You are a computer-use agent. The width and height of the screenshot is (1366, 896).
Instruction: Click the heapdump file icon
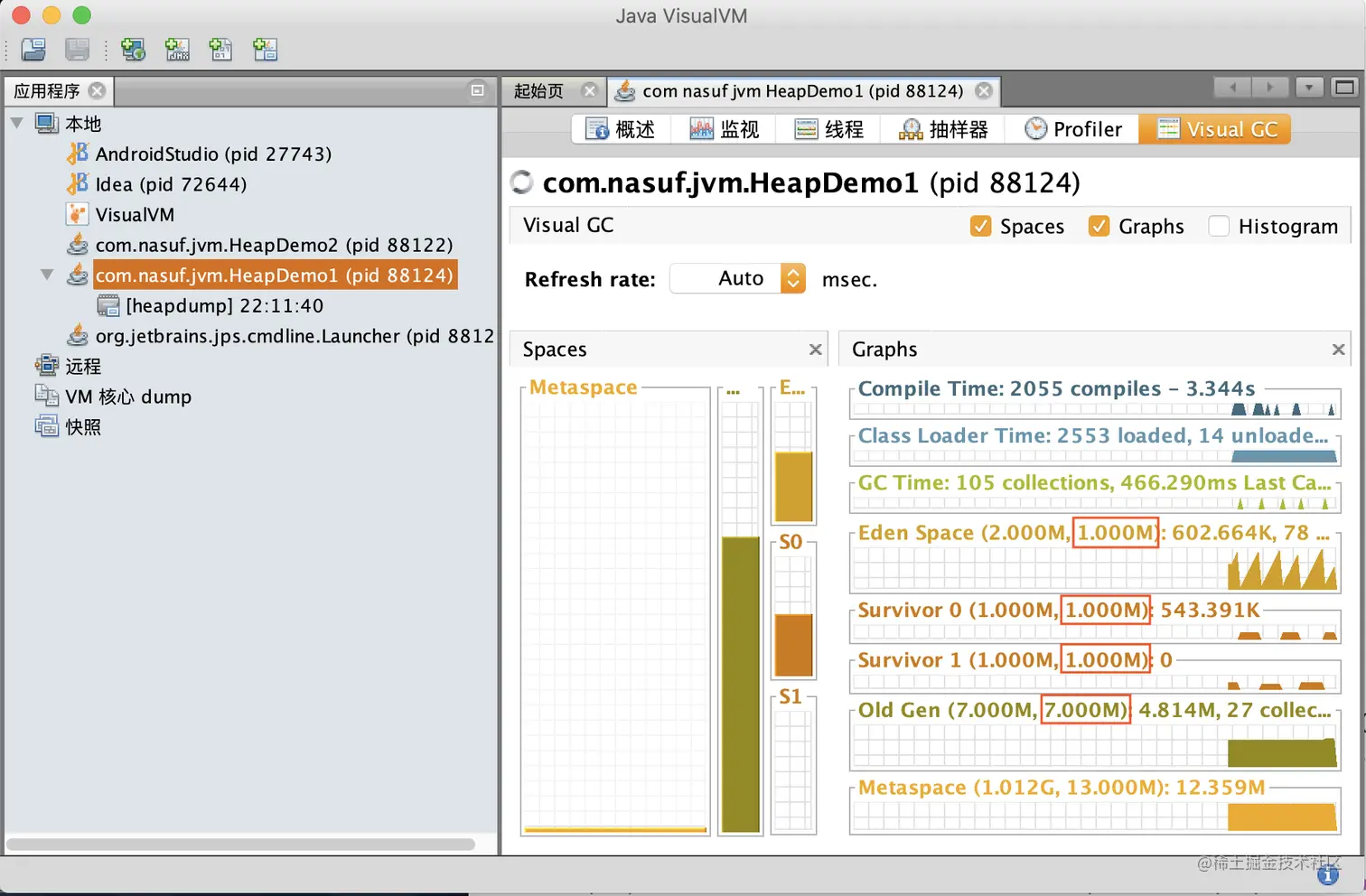click(108, 305)
